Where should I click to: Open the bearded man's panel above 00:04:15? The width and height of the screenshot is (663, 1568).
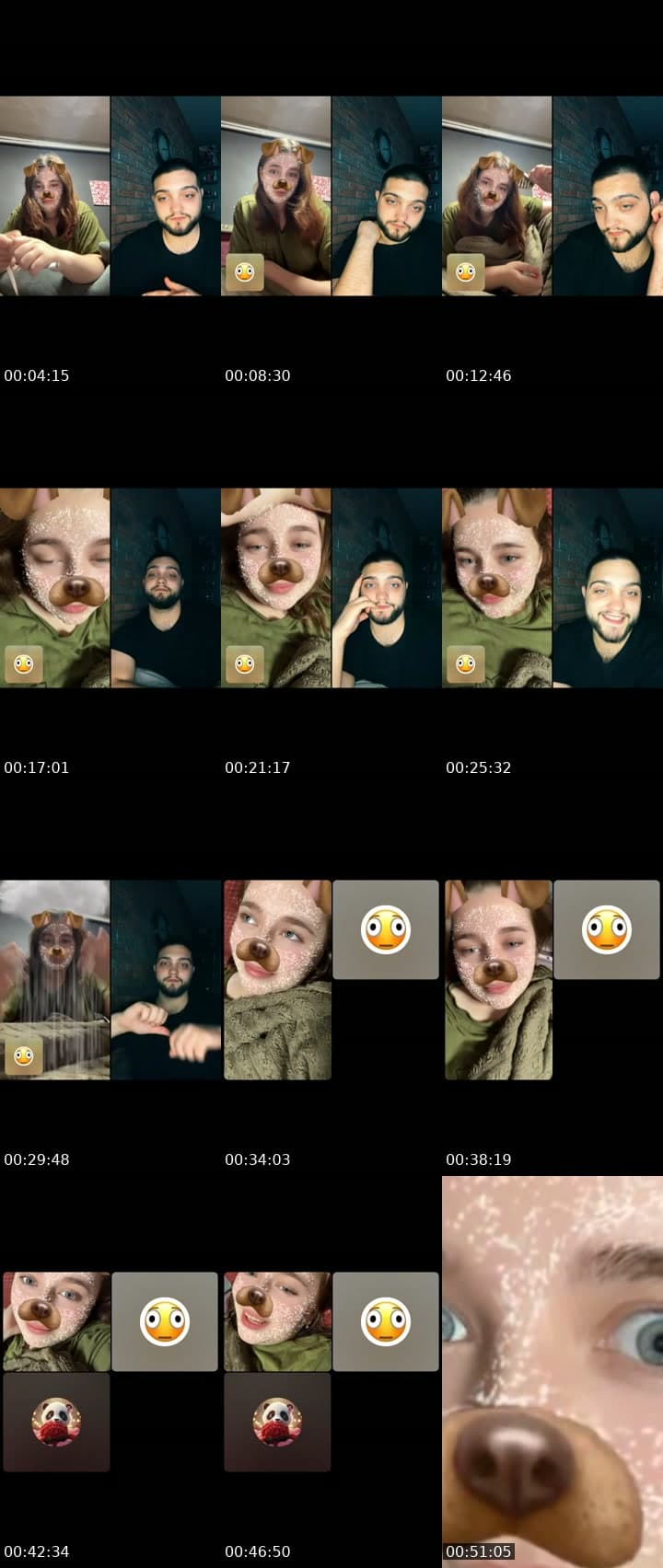(x=166, y=196)
